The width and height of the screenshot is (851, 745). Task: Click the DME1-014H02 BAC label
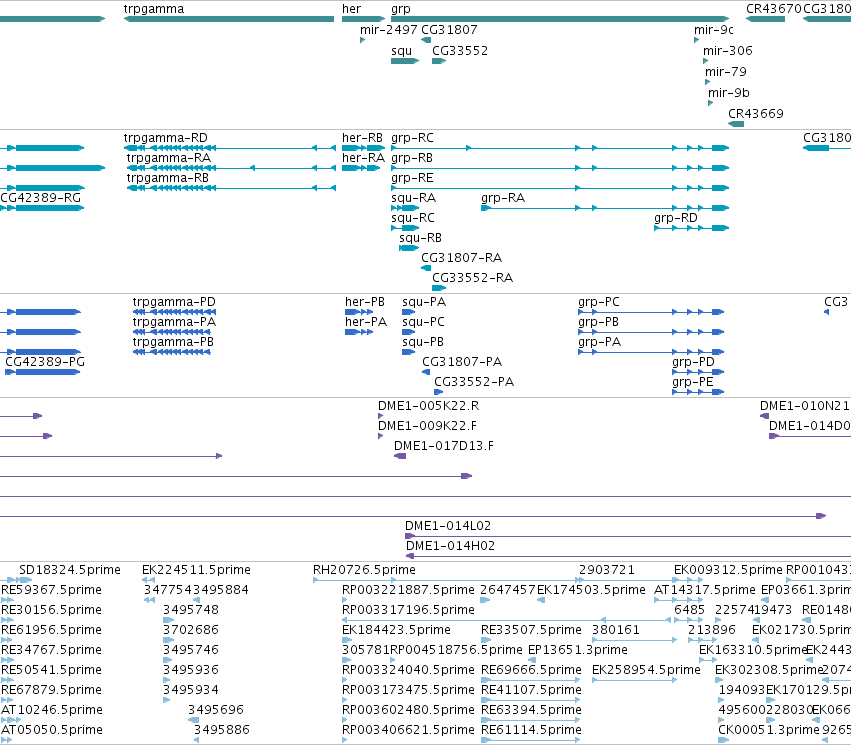pyautogui.click(x=450, y=546)
